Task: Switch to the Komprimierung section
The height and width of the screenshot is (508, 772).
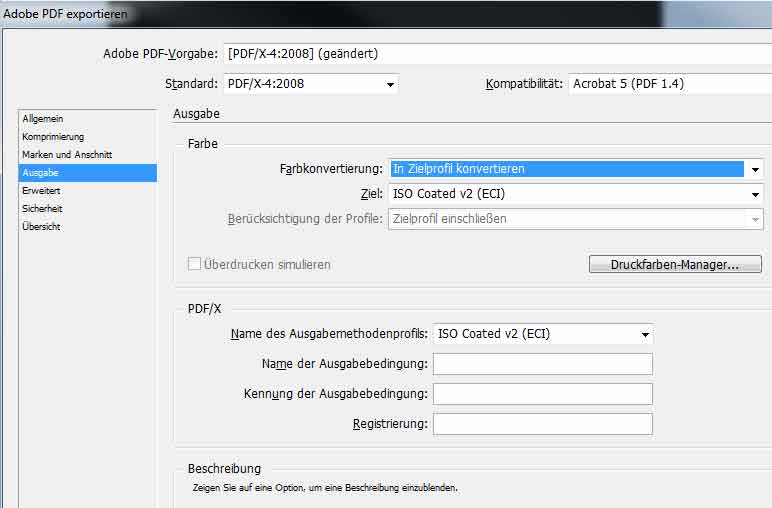Action: (88, 137)
